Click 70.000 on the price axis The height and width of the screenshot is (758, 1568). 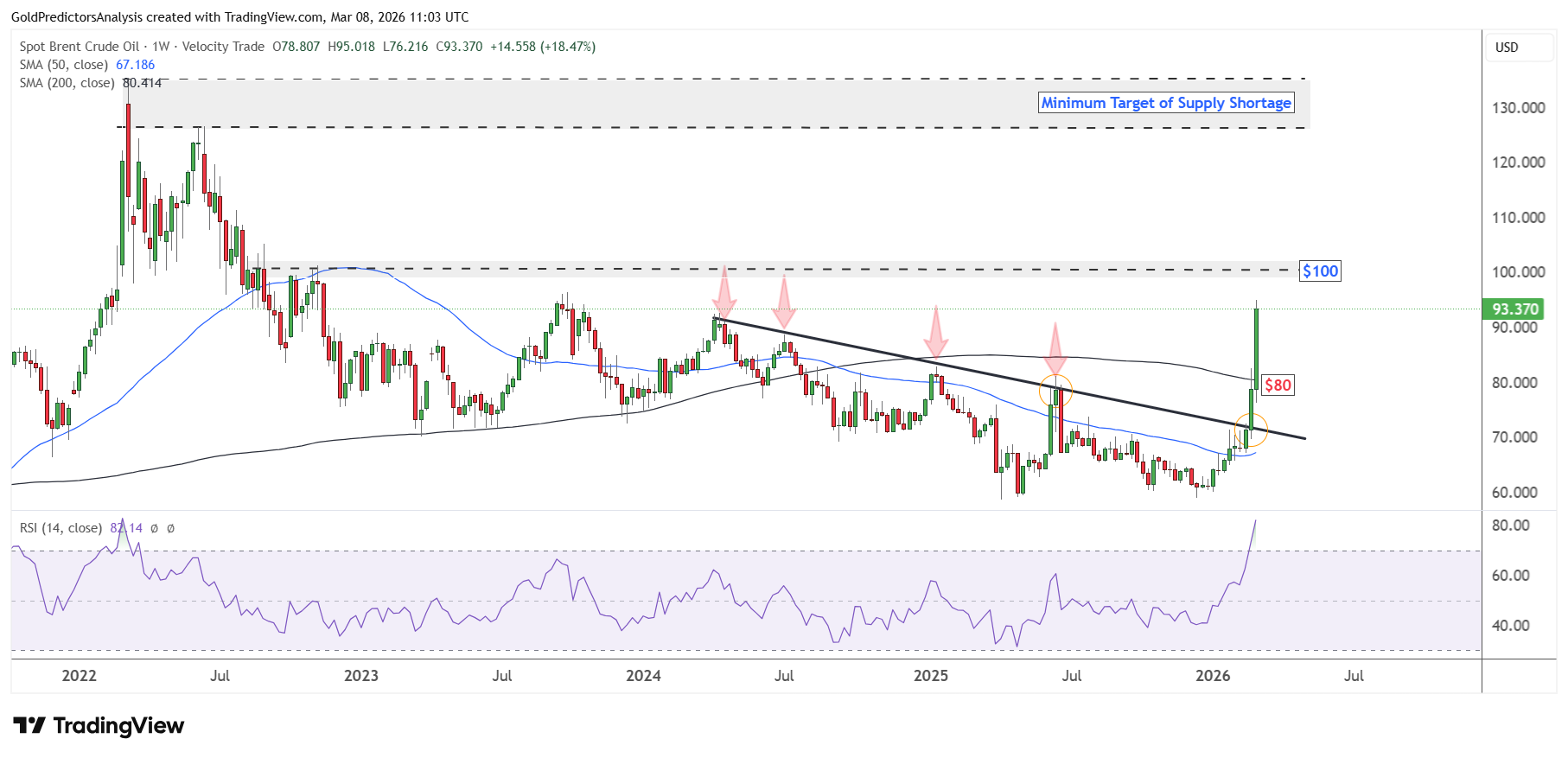1515,437
